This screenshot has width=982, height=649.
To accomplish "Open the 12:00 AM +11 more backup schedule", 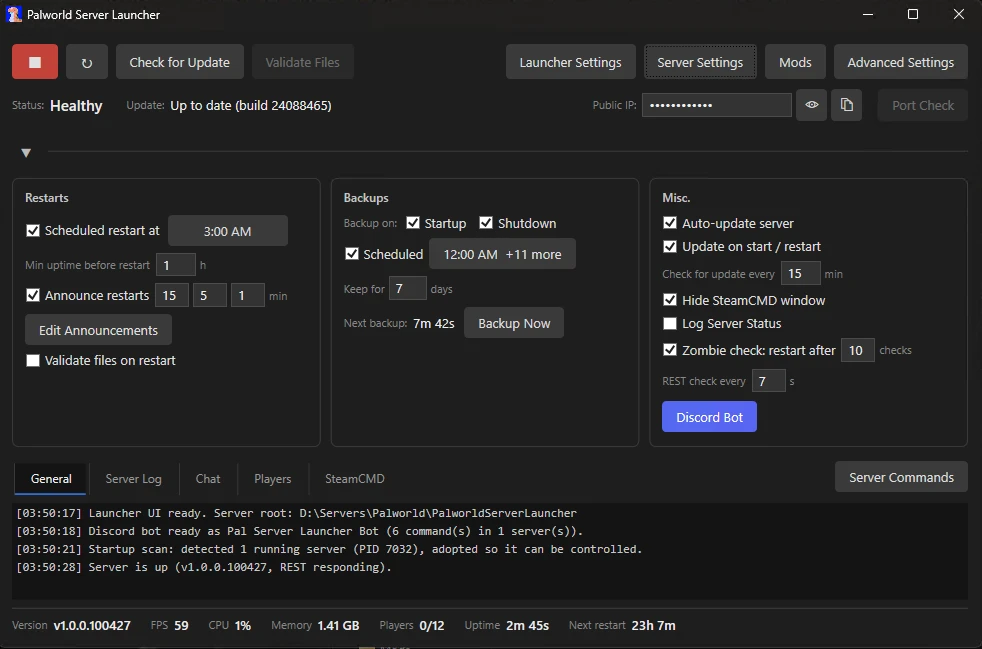I will tap(502, 254).
